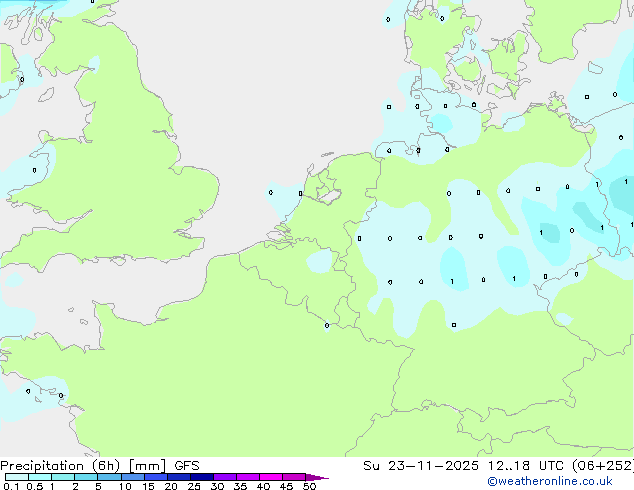Click the 10–15 mm legend color swatch
Screen dimensions: 634x490
coord(132,477)
